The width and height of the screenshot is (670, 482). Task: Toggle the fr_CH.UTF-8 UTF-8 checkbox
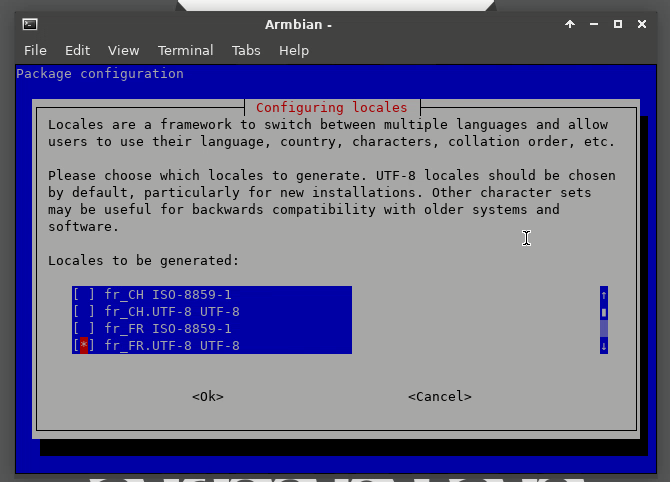84,312
